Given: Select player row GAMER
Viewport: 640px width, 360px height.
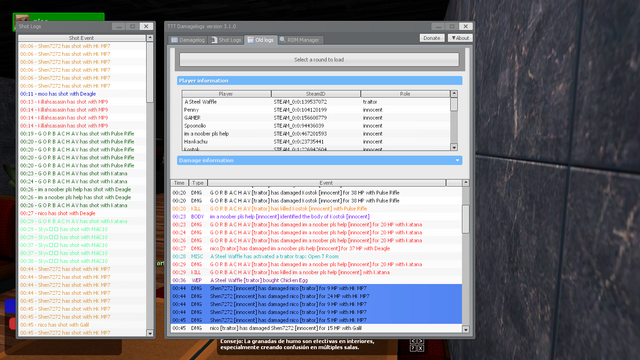Looking at the screenshot, I should point(316,118).
